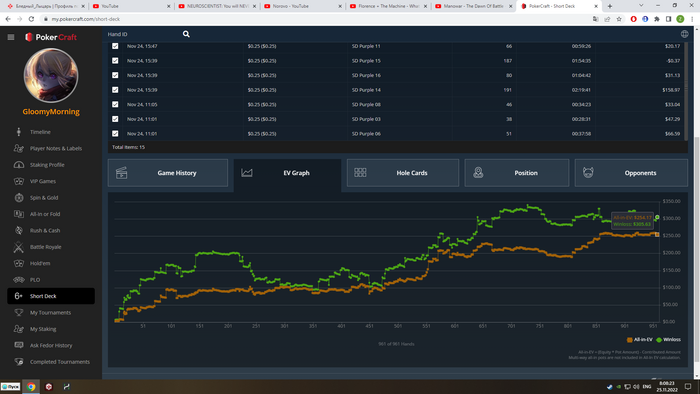
Task: Click the ENG language indicator in tray
Action: [x=646, y=387]
